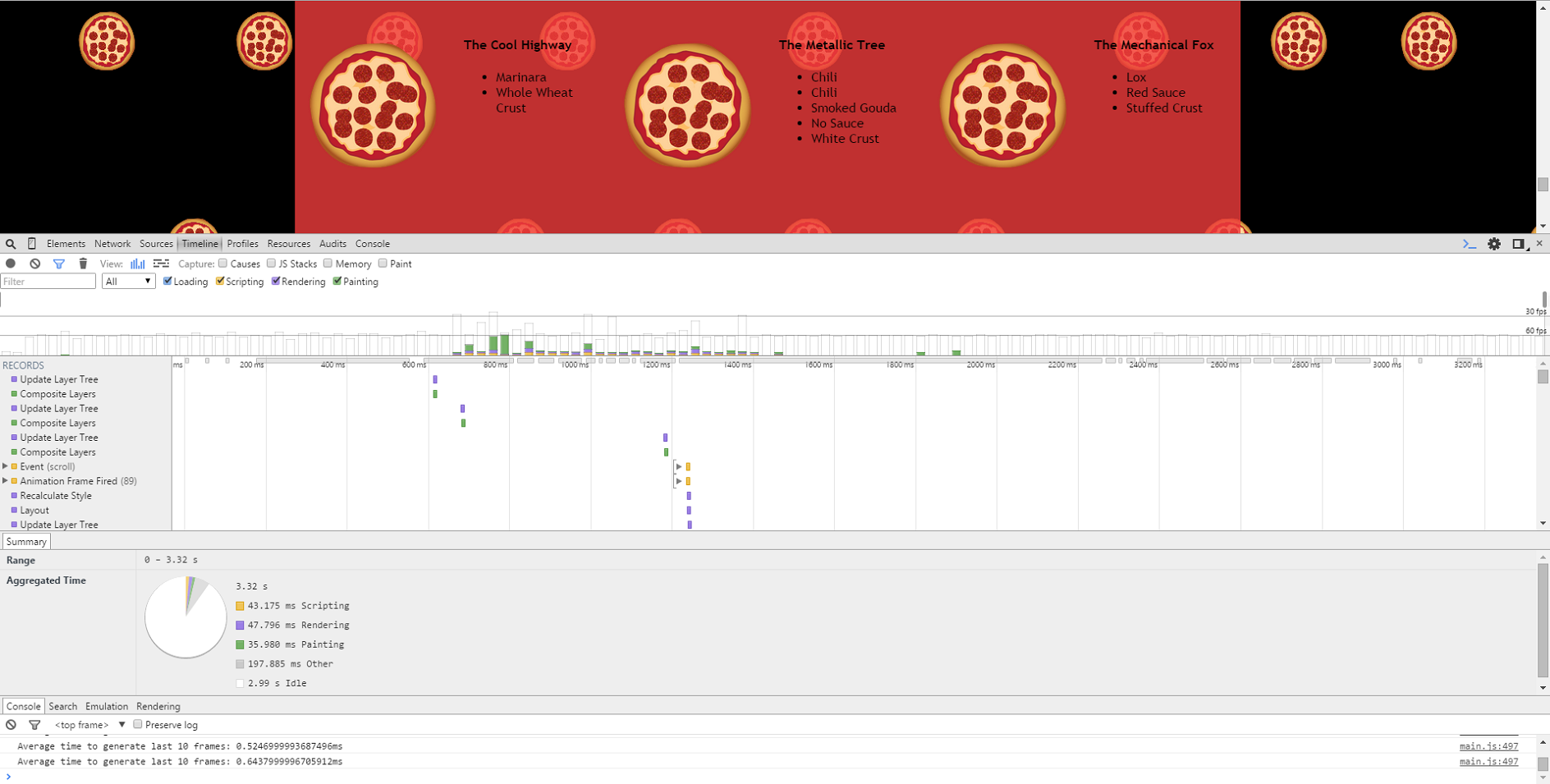
Task: Start recording with the Timeline record button
Action: (11, 264)
